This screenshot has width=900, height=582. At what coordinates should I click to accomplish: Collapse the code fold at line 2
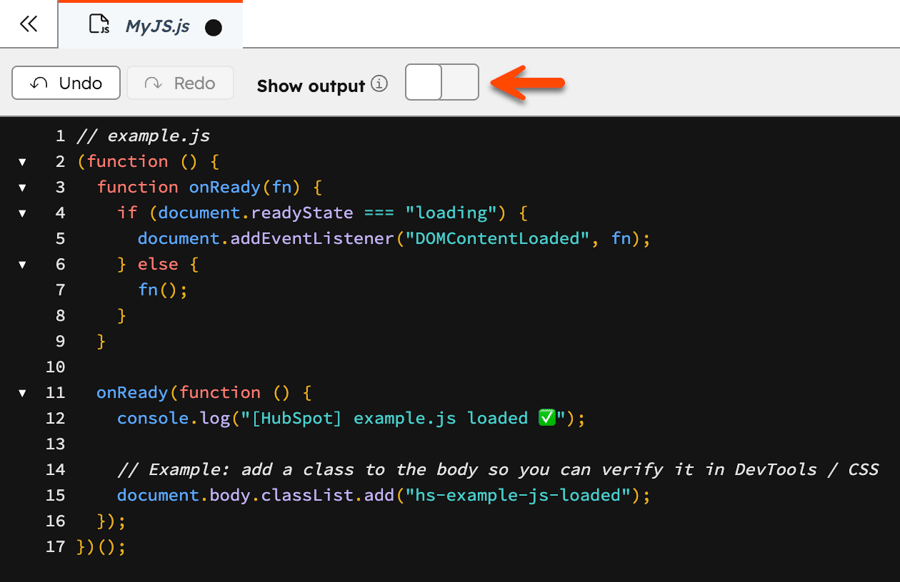tap(22, 162)
